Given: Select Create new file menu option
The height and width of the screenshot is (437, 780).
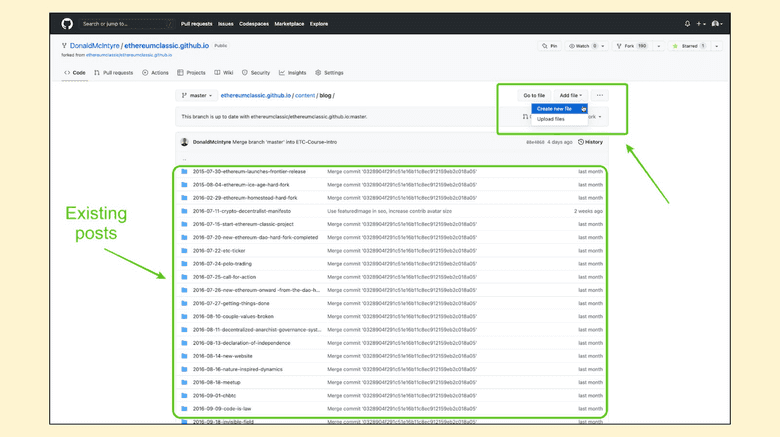Looking at the screenshot, I should point(555,108).
